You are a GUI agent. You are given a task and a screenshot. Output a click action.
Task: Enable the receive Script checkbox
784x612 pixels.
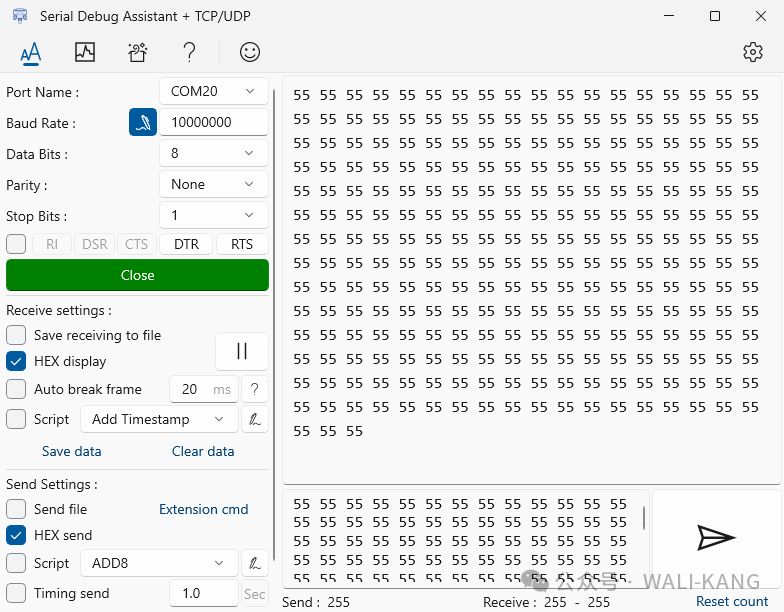(x=16, y=419)
